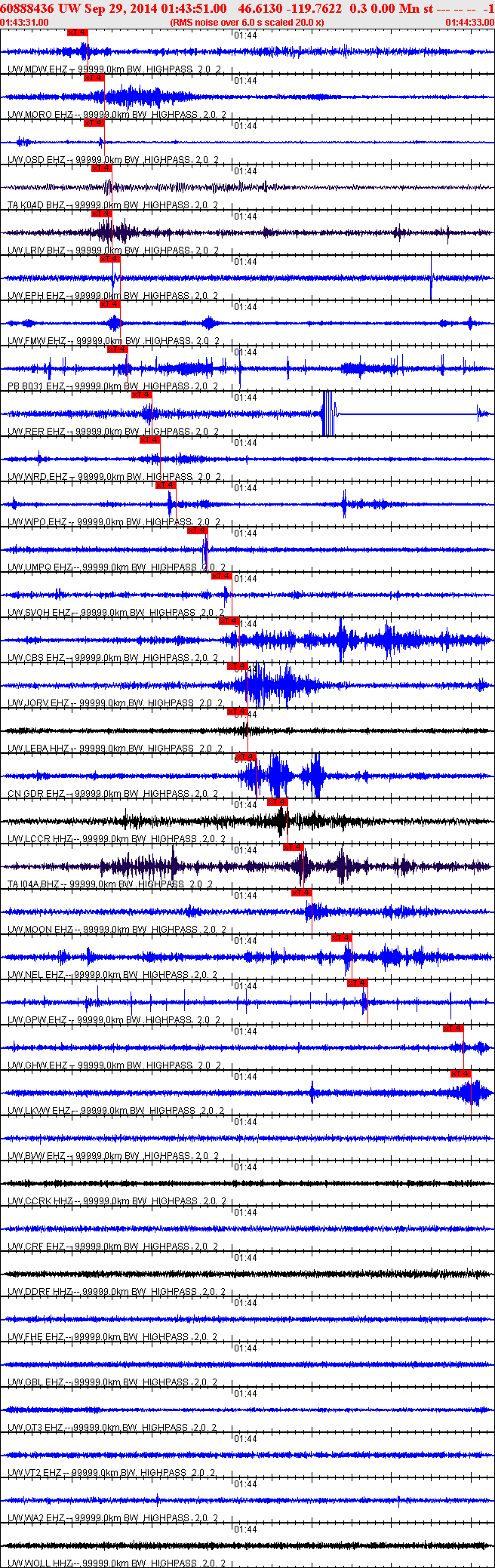Click the pick flag on UW.GHW trace
The image size is (495, 1568).
(x=453, y=1028)
